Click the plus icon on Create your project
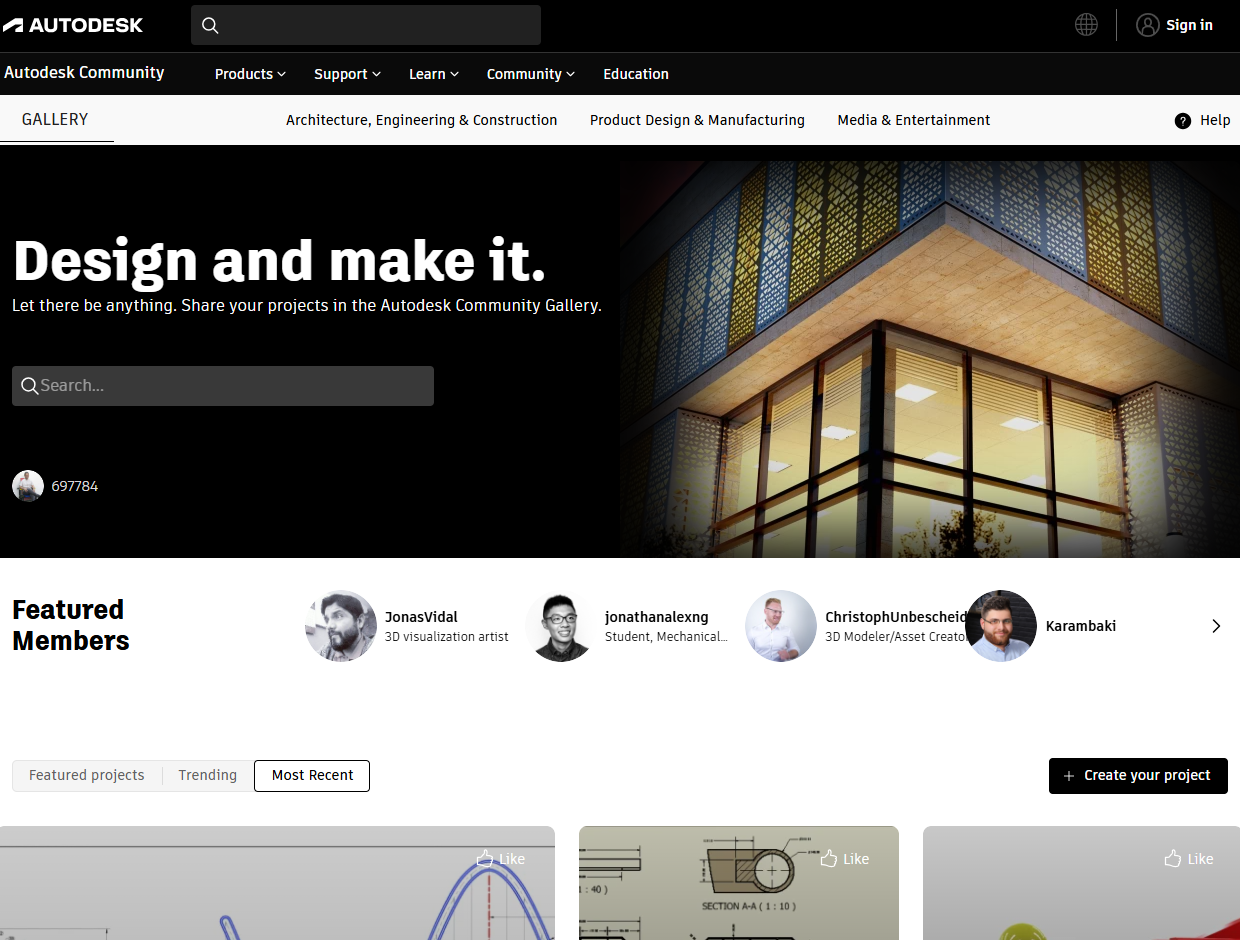Viewport: 1240px width, 940px height. 1070,775
